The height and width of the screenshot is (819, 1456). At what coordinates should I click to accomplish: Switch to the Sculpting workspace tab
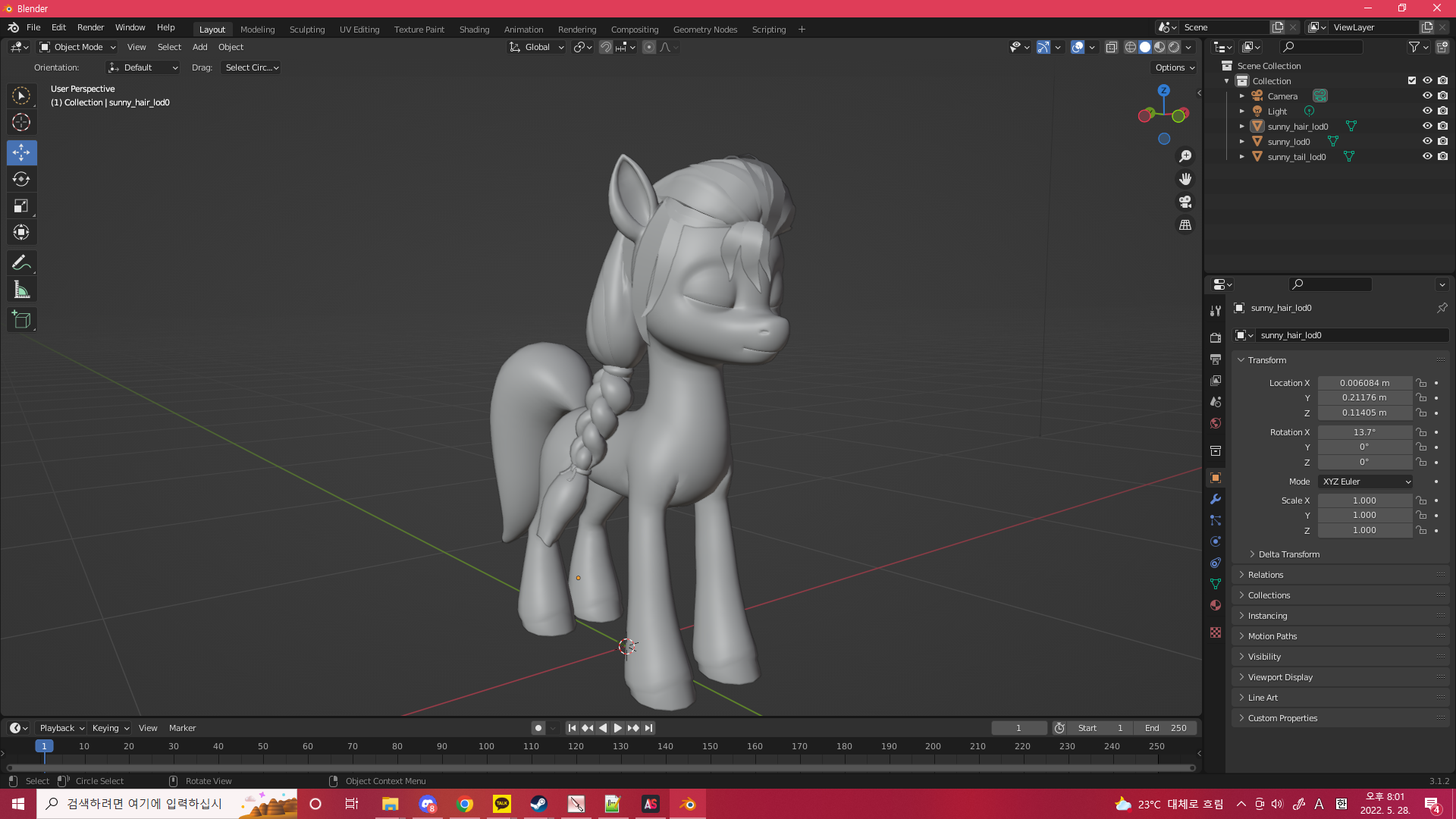pos(306,30)
